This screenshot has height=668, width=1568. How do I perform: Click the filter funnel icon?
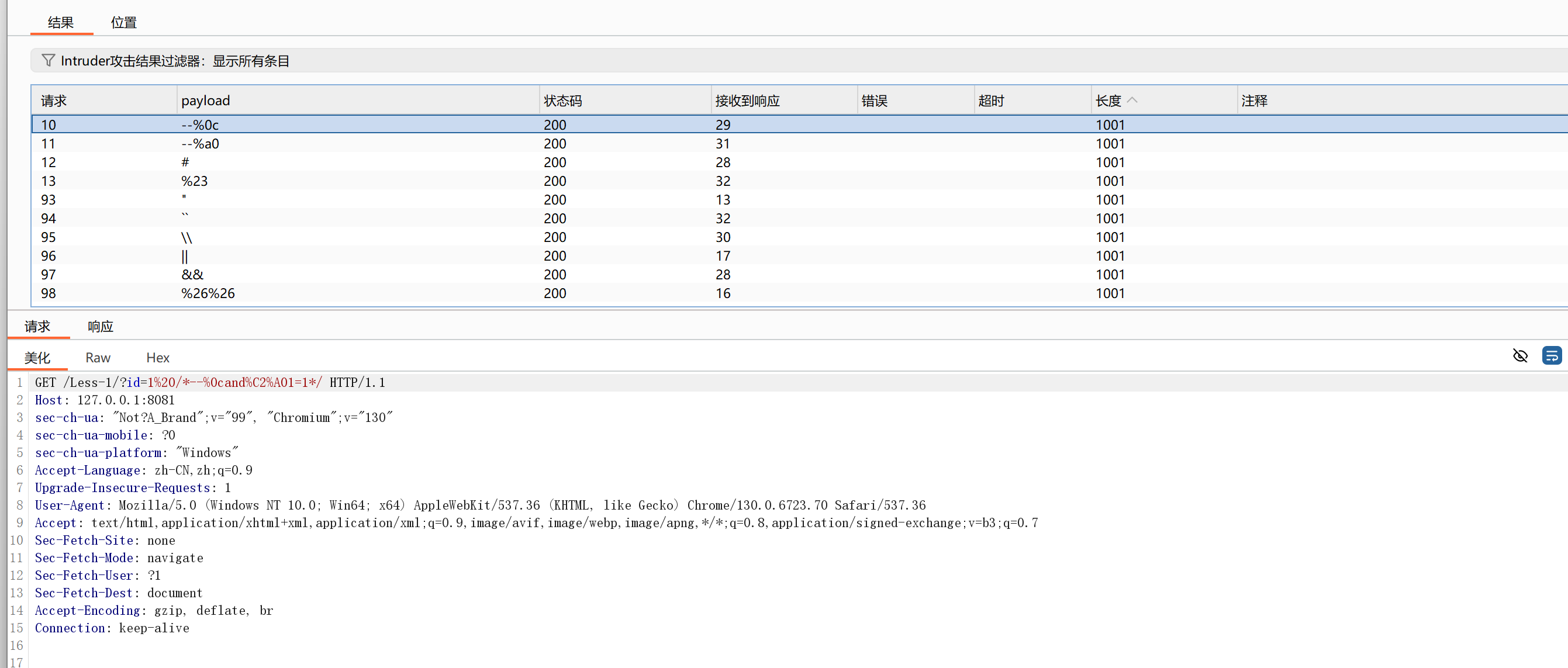[x=48, y=60]
